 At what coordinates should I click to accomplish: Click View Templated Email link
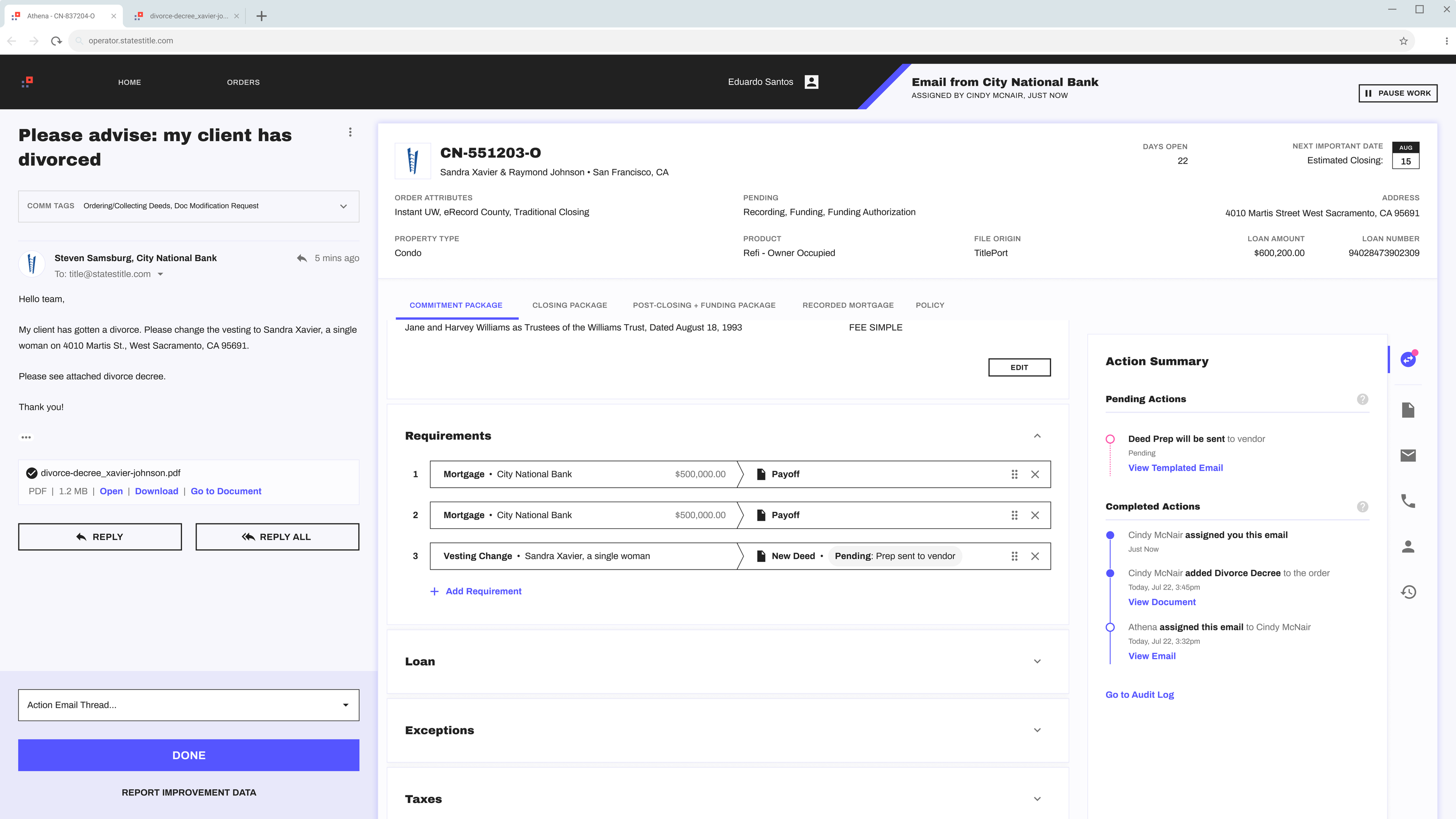coord(1176,468)
